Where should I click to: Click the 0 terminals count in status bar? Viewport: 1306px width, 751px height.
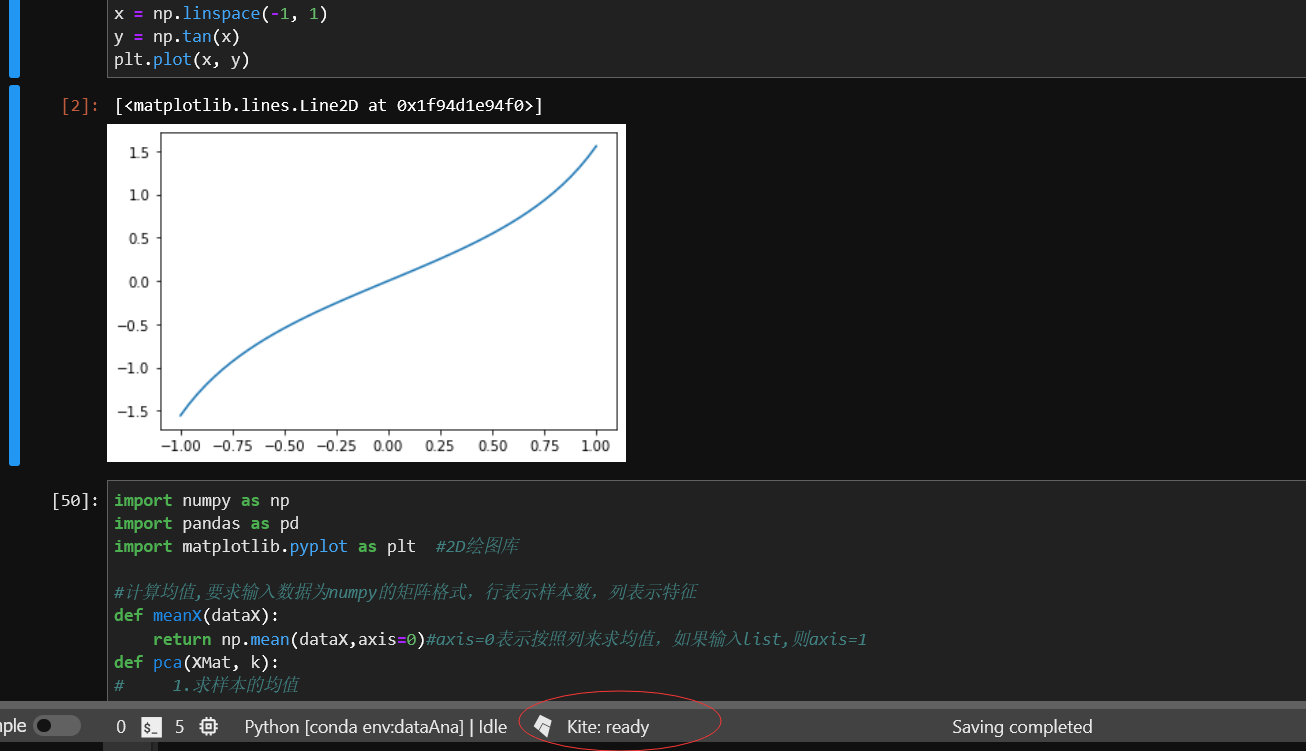click(x=121, y=727)
